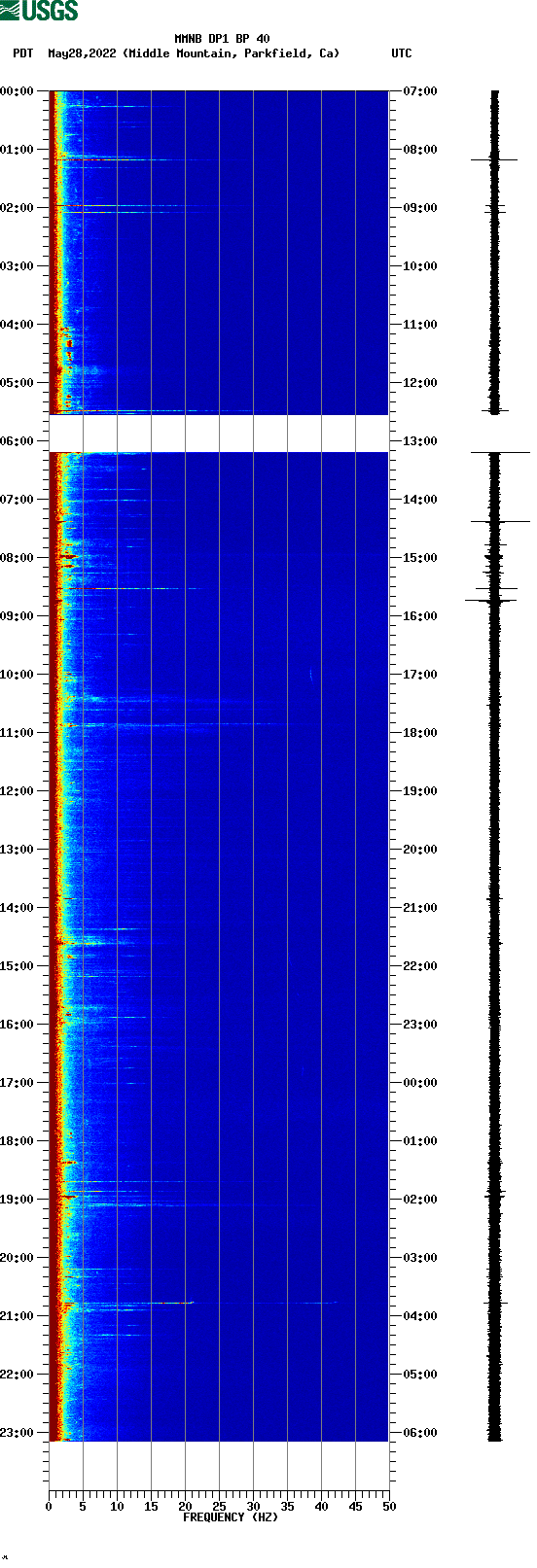The height and width of the screenshot is (1568, 537).
Task: Click the large seismogram spike near 15:45 UTC
Action: [490, 601]
